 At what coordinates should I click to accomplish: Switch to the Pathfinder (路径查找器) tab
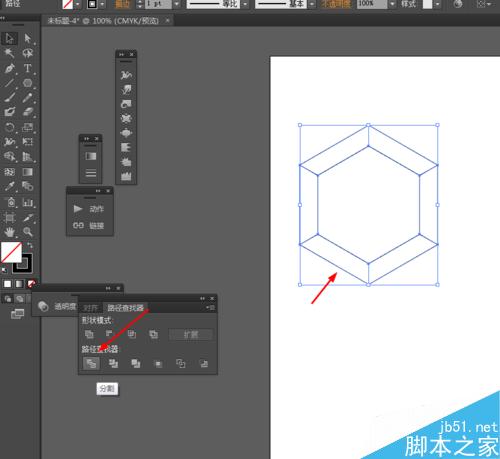[125, 308]
